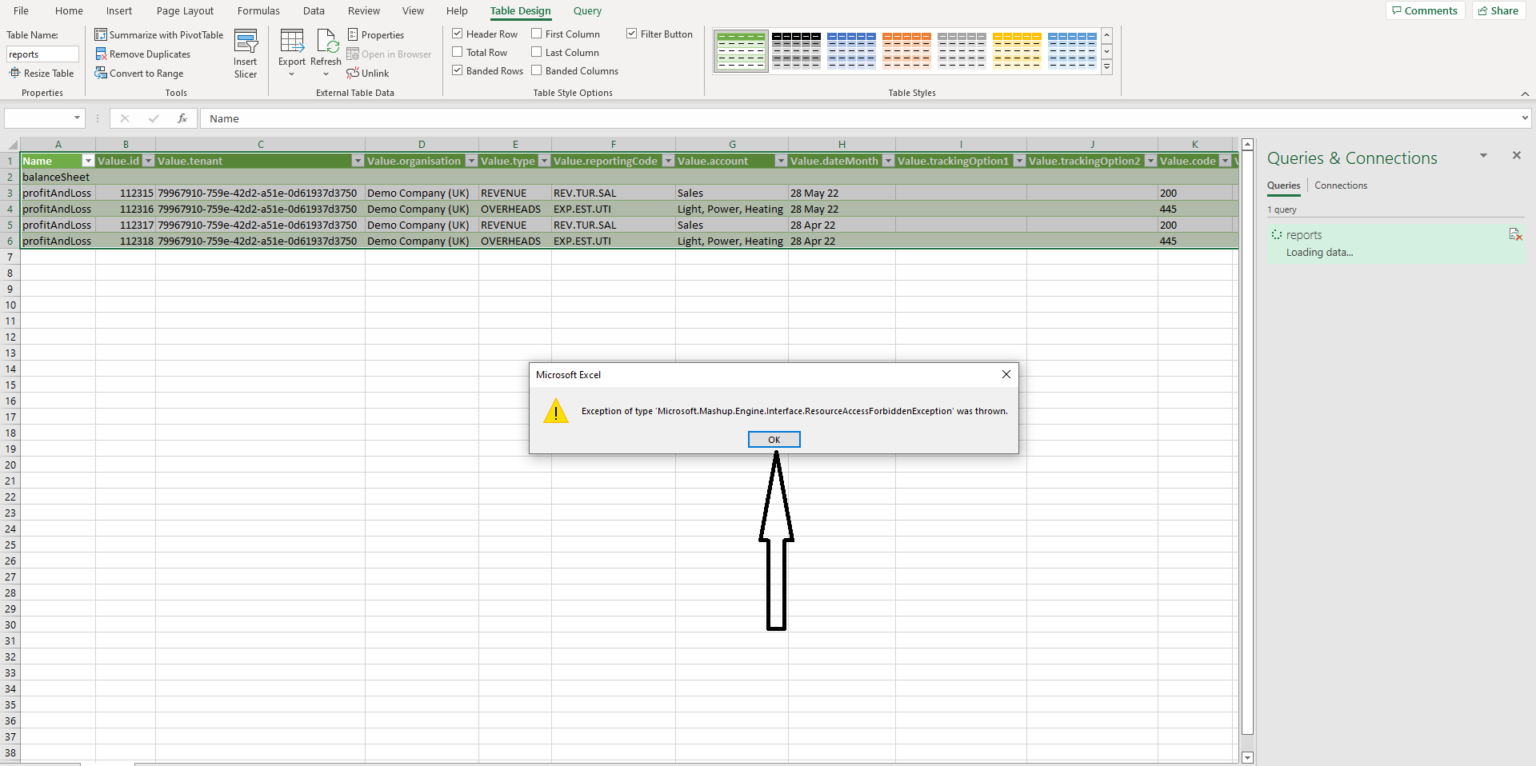Image resolution: width=1536 pixels, height=766 pixels.
Task: Open the Value.type filter dropdown
Action: pos(544,161)
